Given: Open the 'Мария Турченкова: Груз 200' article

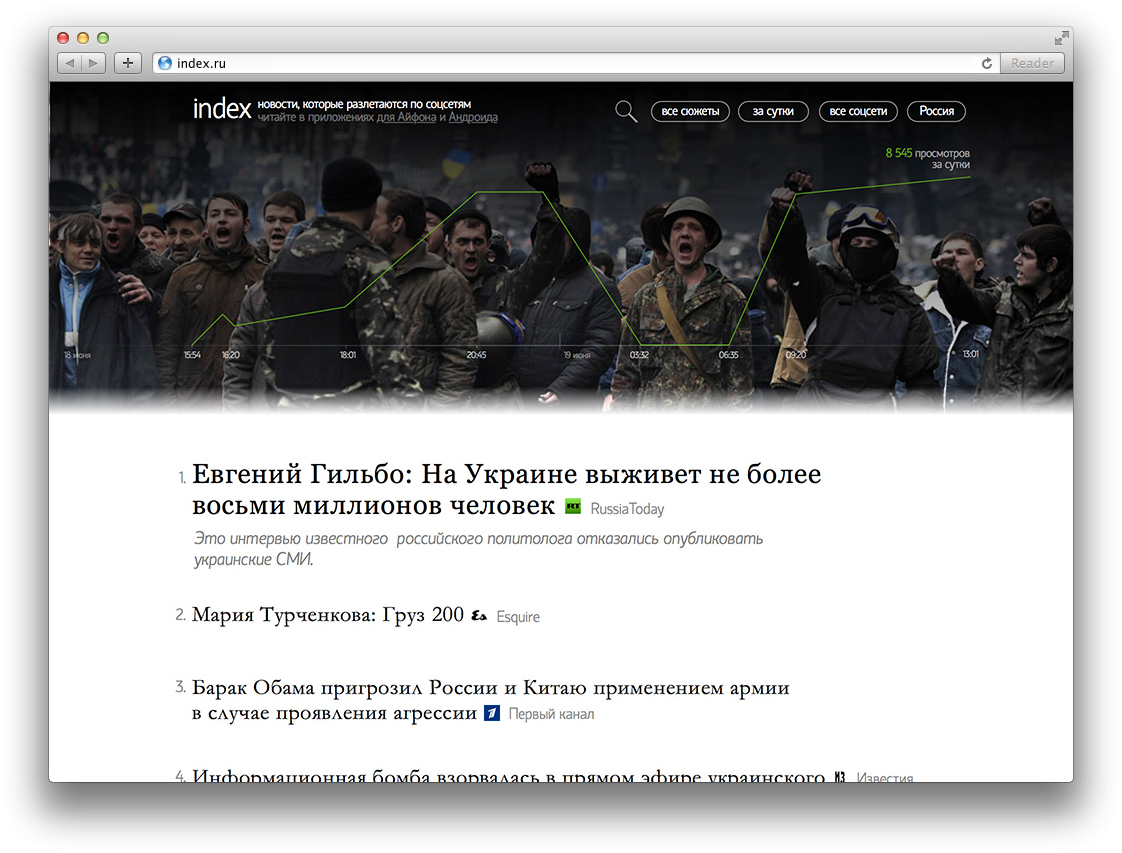Looking at the screenshot, I should point(327,614).
